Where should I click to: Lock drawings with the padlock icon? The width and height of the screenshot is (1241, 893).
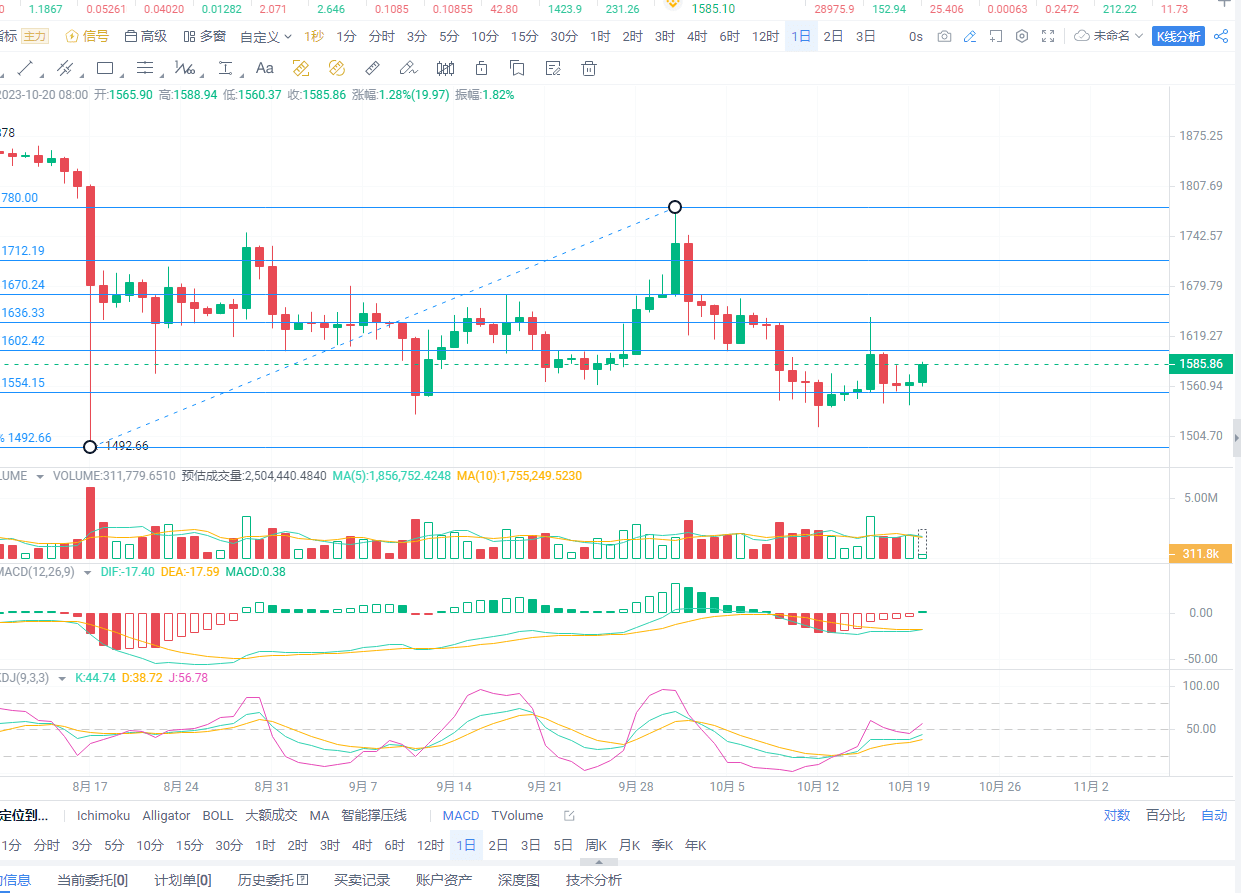[x=481, y=68]
